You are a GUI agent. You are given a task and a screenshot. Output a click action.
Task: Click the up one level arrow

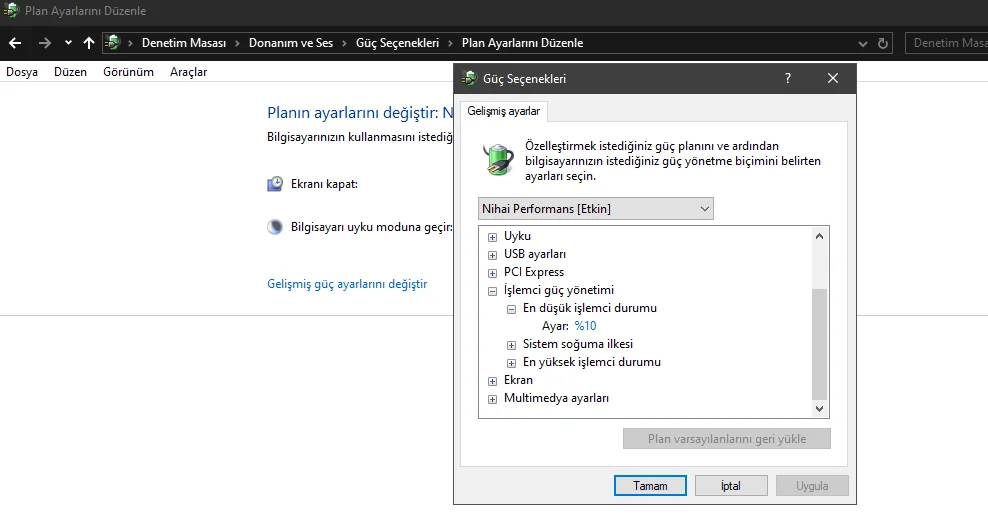tap(89, 43)
